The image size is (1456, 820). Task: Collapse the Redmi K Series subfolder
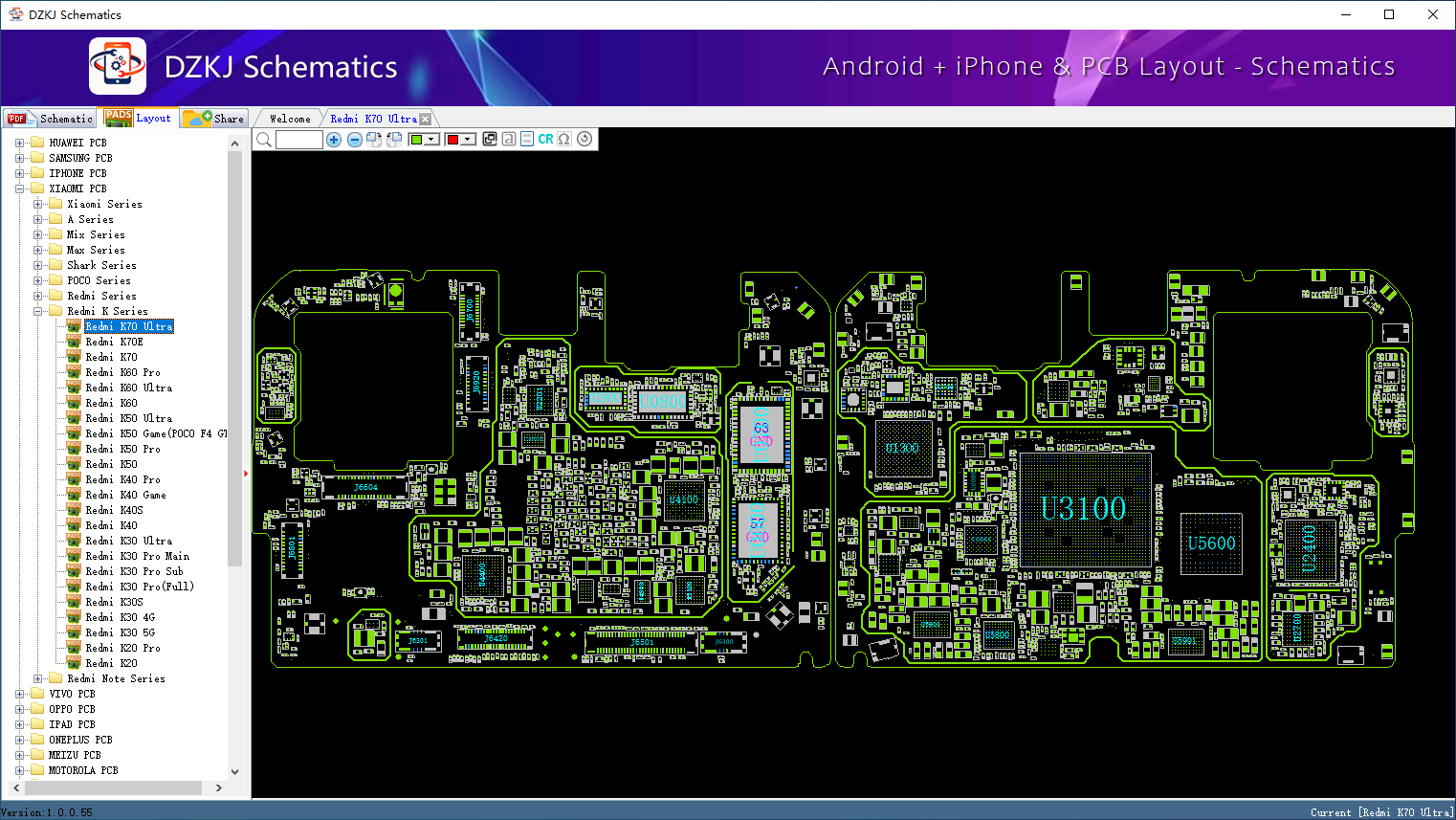[x=37, y=311]
